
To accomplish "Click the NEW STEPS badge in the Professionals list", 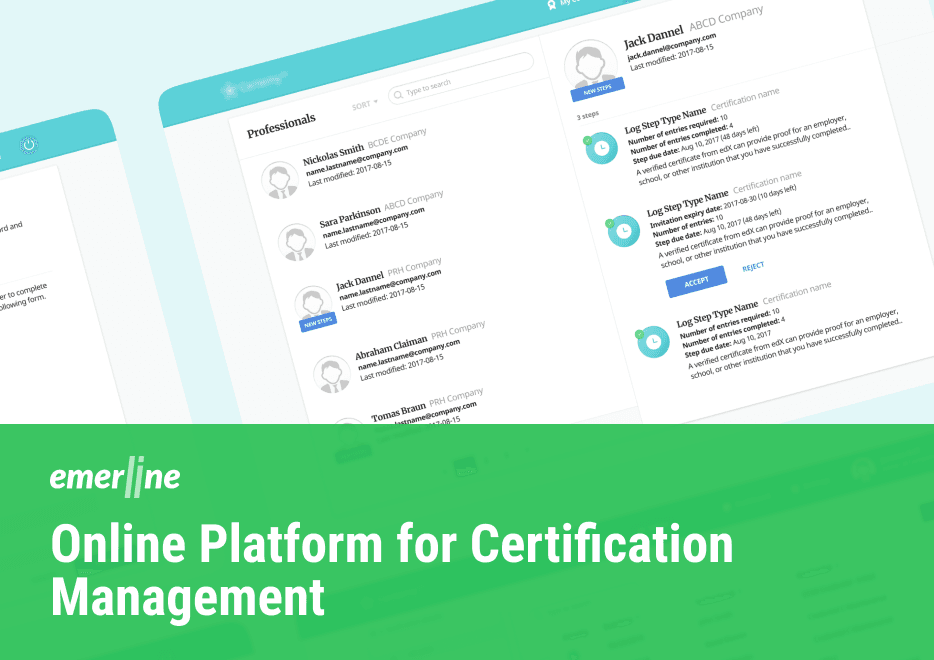I will (318, 322).
